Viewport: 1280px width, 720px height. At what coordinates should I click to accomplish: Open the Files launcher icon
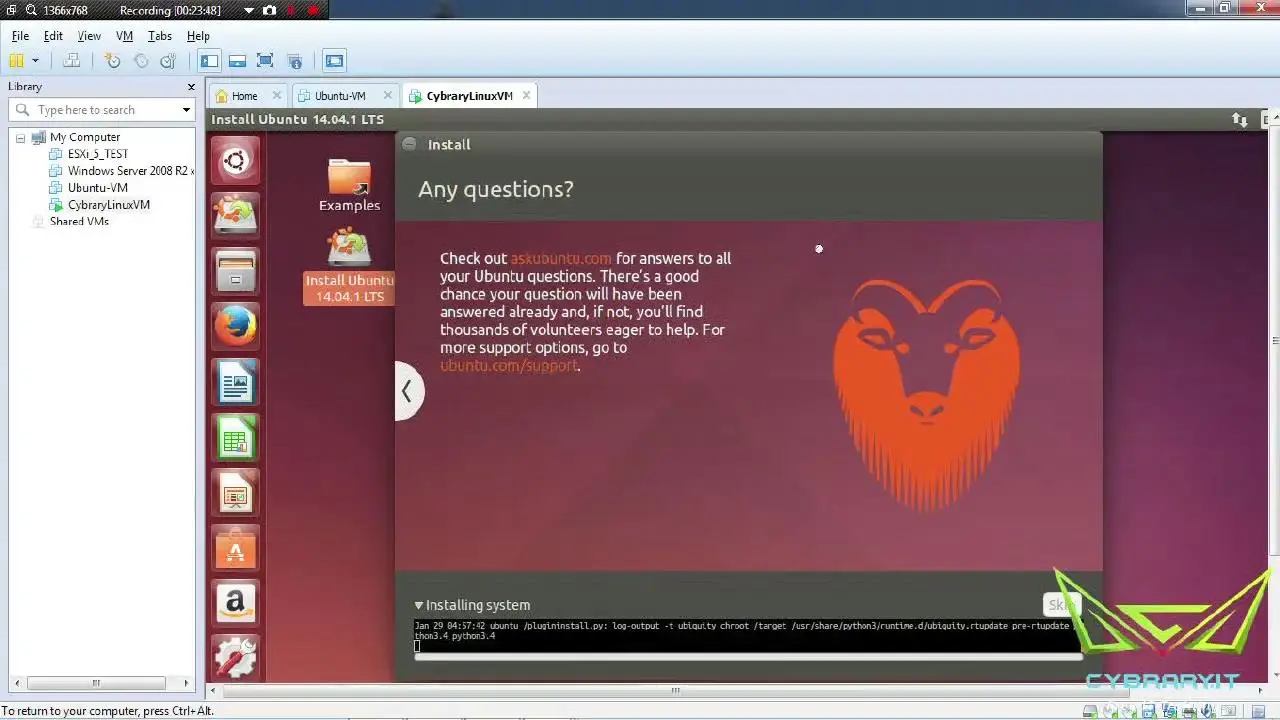point(236,271)
